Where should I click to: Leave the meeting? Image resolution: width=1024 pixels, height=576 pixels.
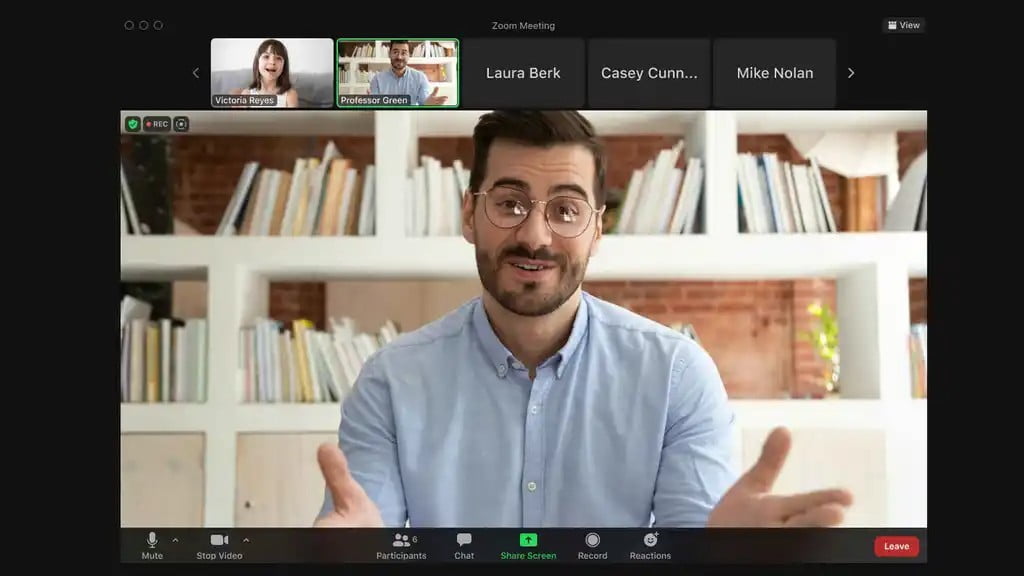896,546
